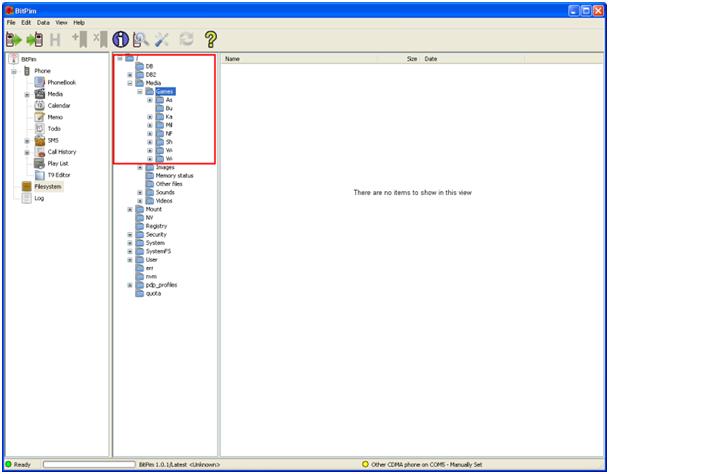This screenshot has width=720, height=474.
Task: Open the Data menu
Action: pyautogui.click(x=43, y=23)
